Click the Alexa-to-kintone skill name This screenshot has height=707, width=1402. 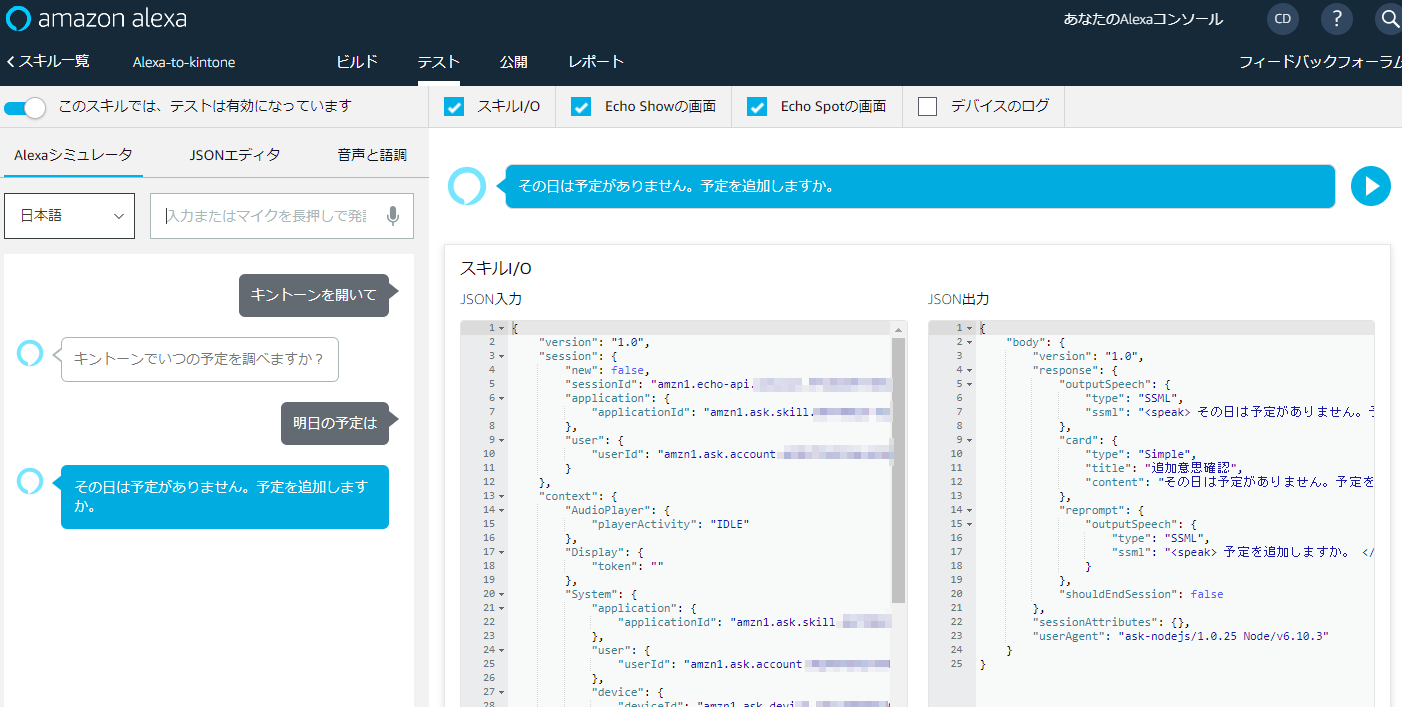tap(184, 62)
